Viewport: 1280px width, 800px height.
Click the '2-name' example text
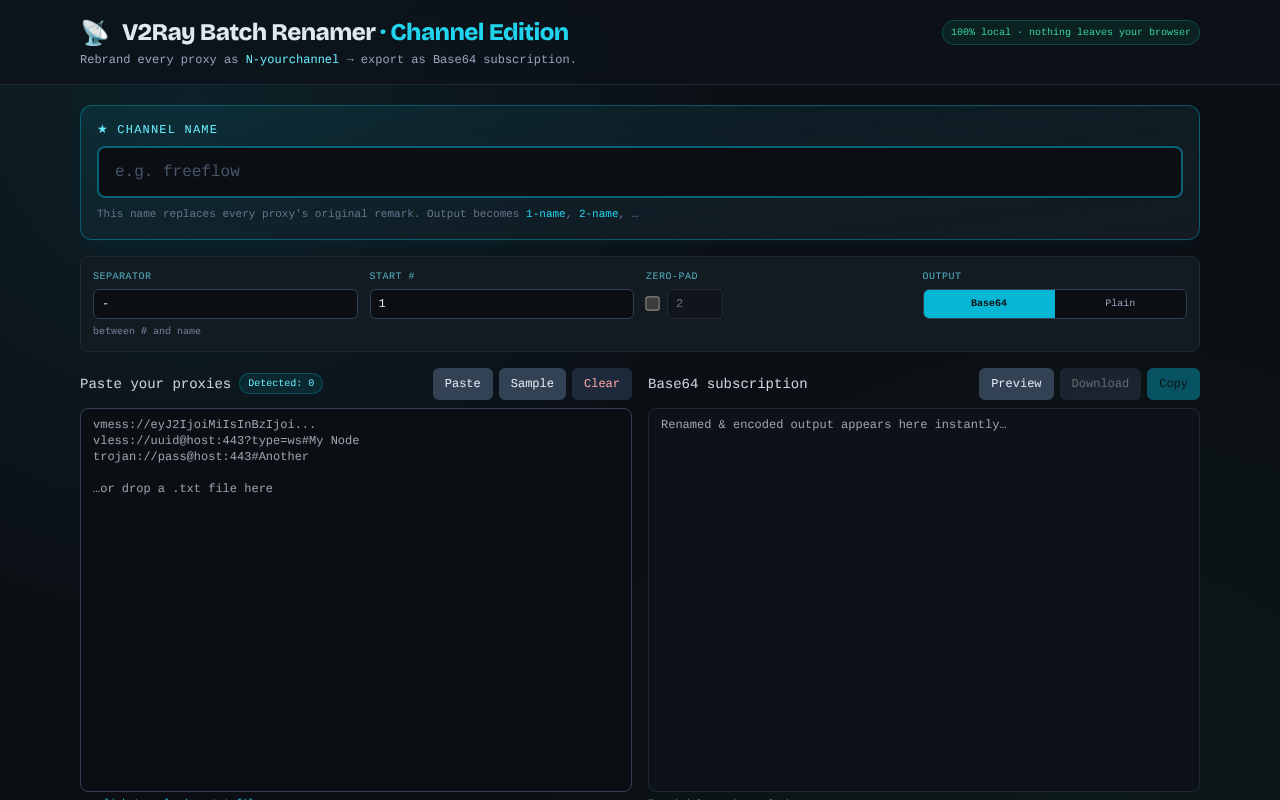pyautogui.click(x=598, y=214)
